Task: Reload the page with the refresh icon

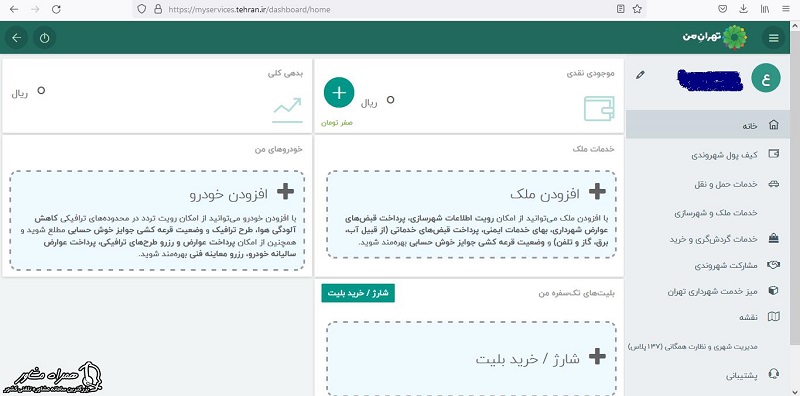Action: pos(56,9)
